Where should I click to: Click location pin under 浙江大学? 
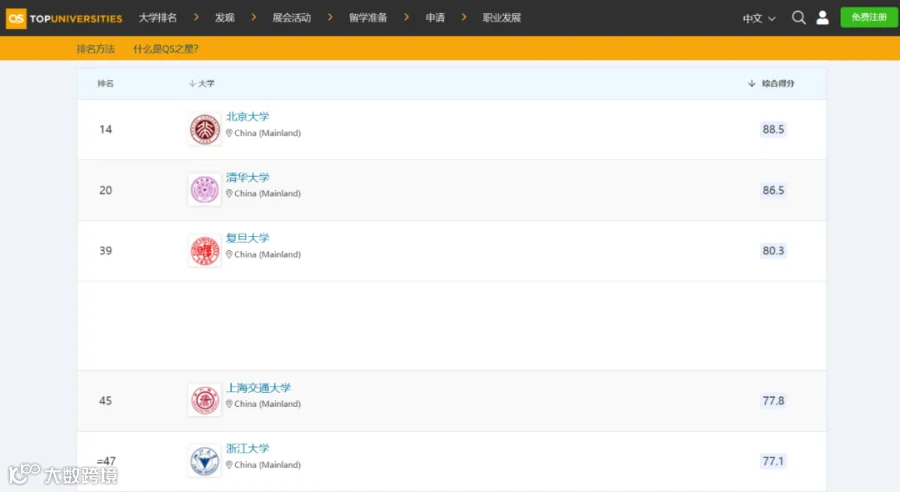tap(229, 464)
